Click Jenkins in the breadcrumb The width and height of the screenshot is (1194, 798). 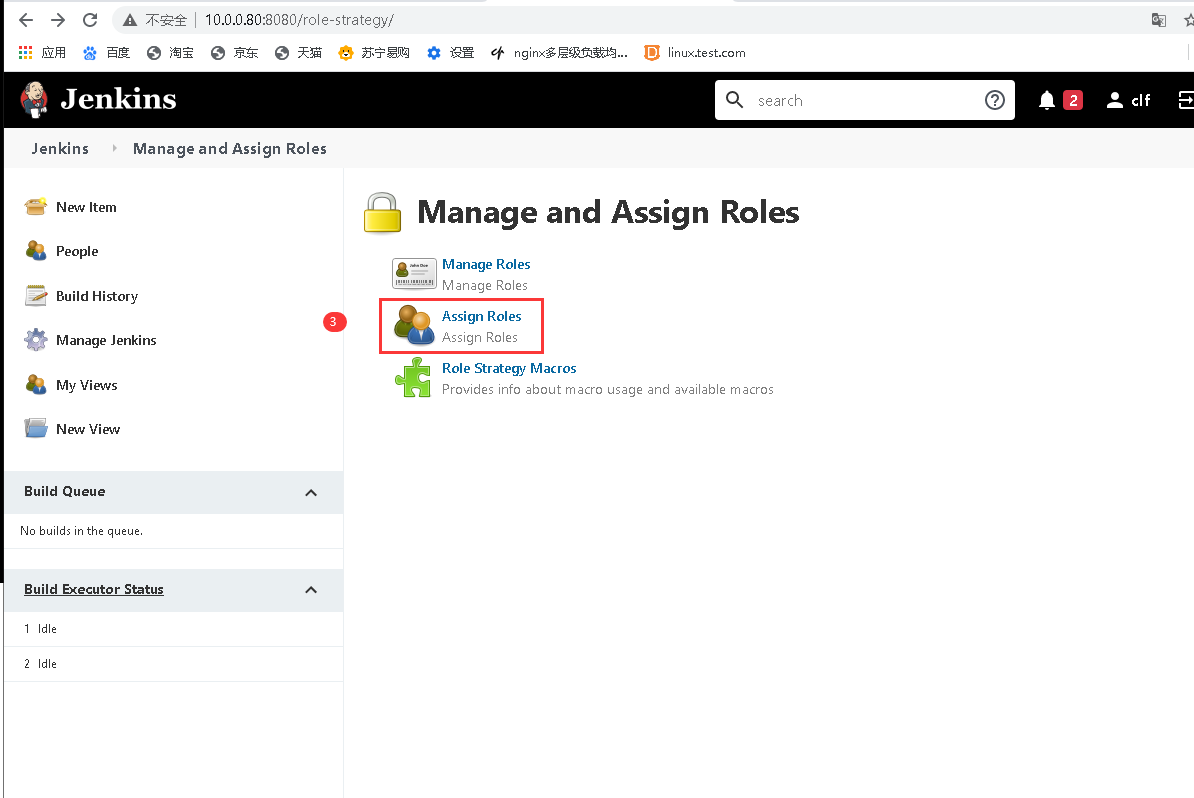point(60,148)
